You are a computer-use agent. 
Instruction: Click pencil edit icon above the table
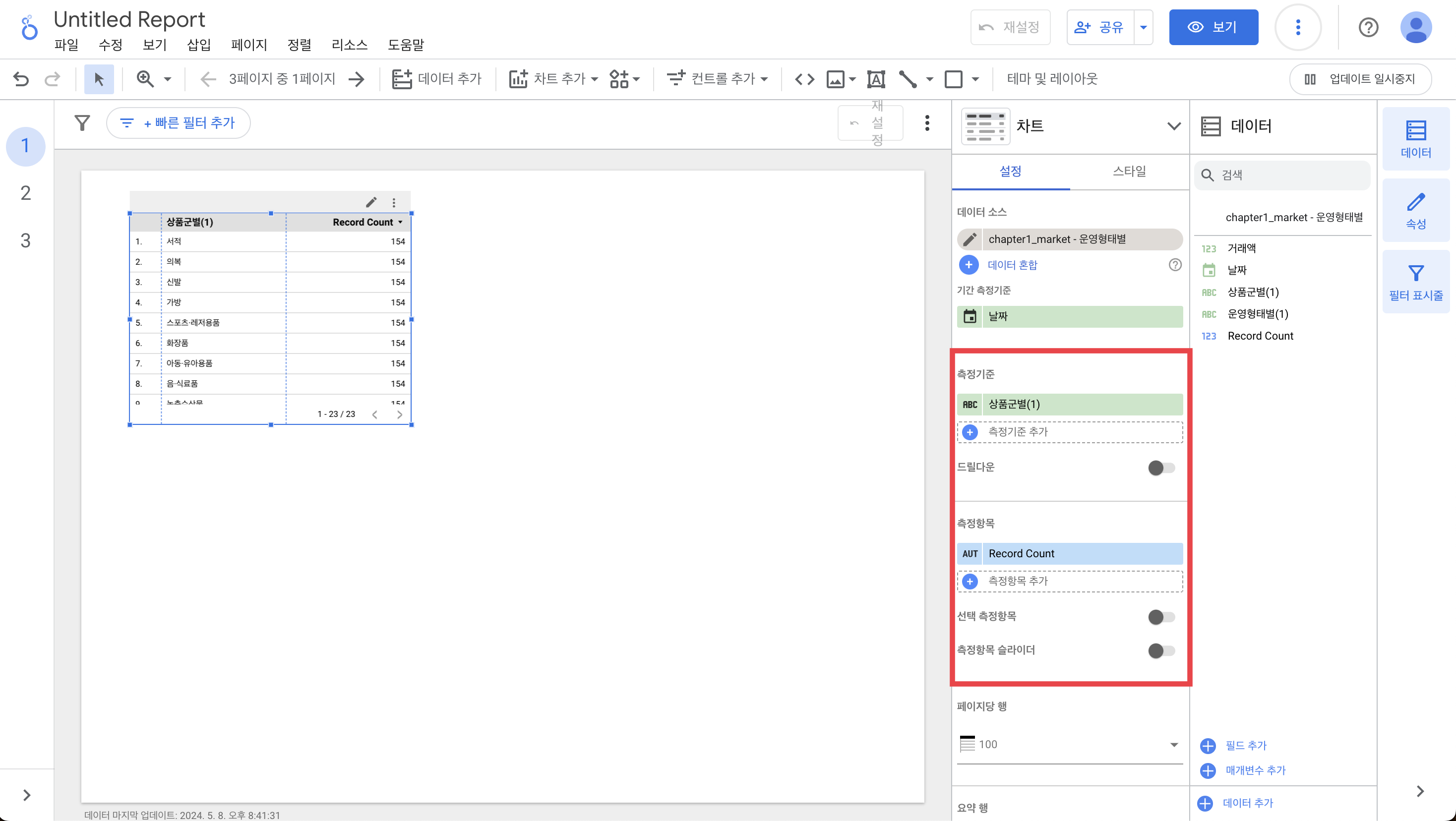click(x=371, y=202)
